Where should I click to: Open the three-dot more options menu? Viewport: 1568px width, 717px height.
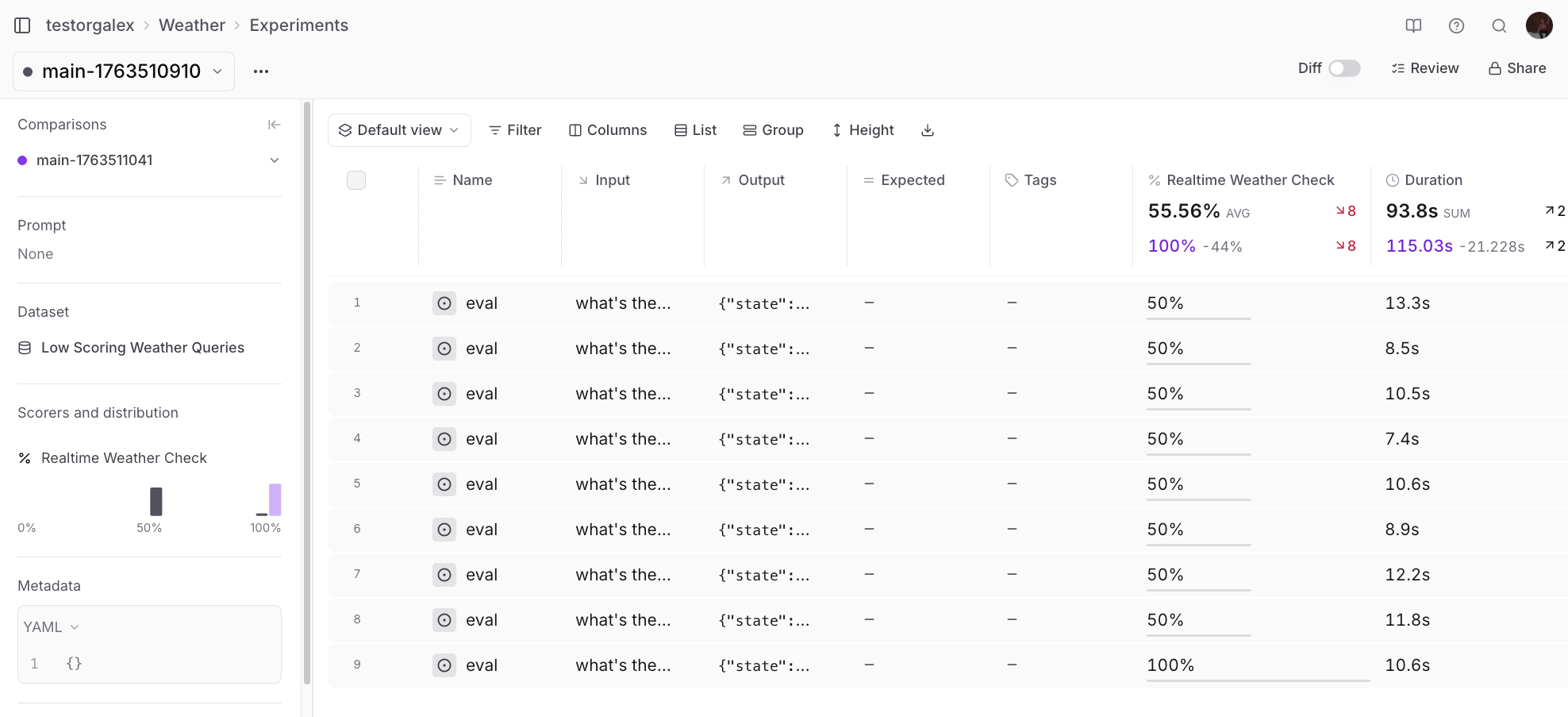(x=261, y=71)
